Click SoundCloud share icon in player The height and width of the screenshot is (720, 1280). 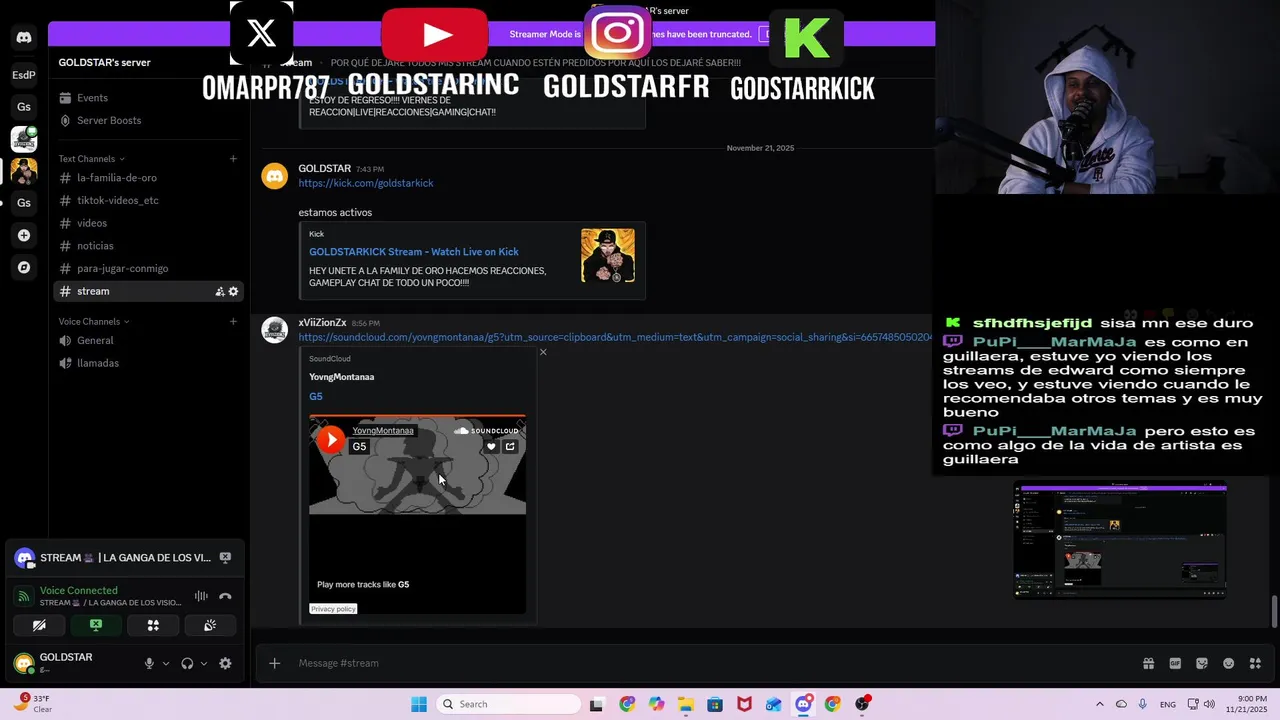click(510, 446)
